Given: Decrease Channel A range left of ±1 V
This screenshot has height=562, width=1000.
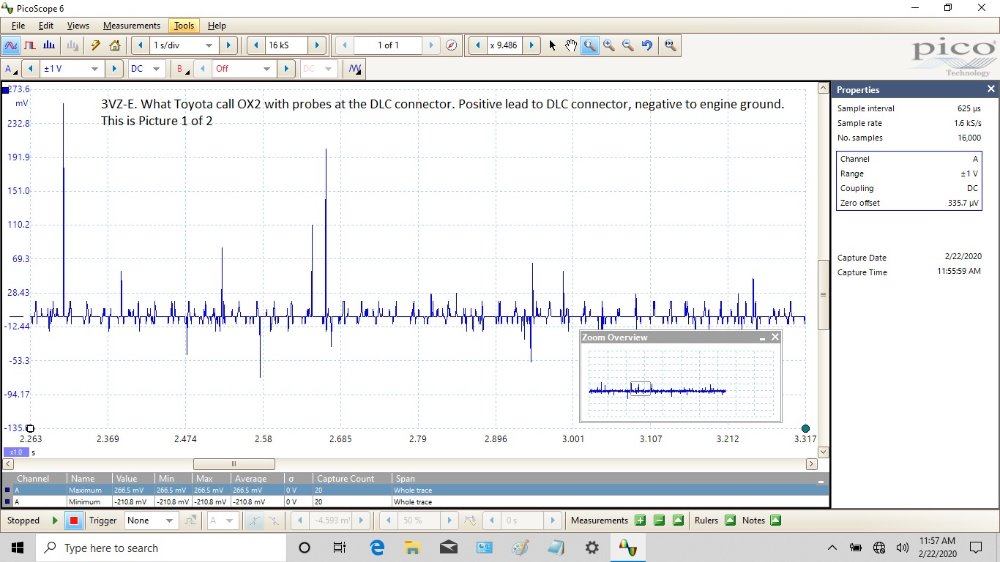Looking at the screenshot, I should click(x=30, y=69).
